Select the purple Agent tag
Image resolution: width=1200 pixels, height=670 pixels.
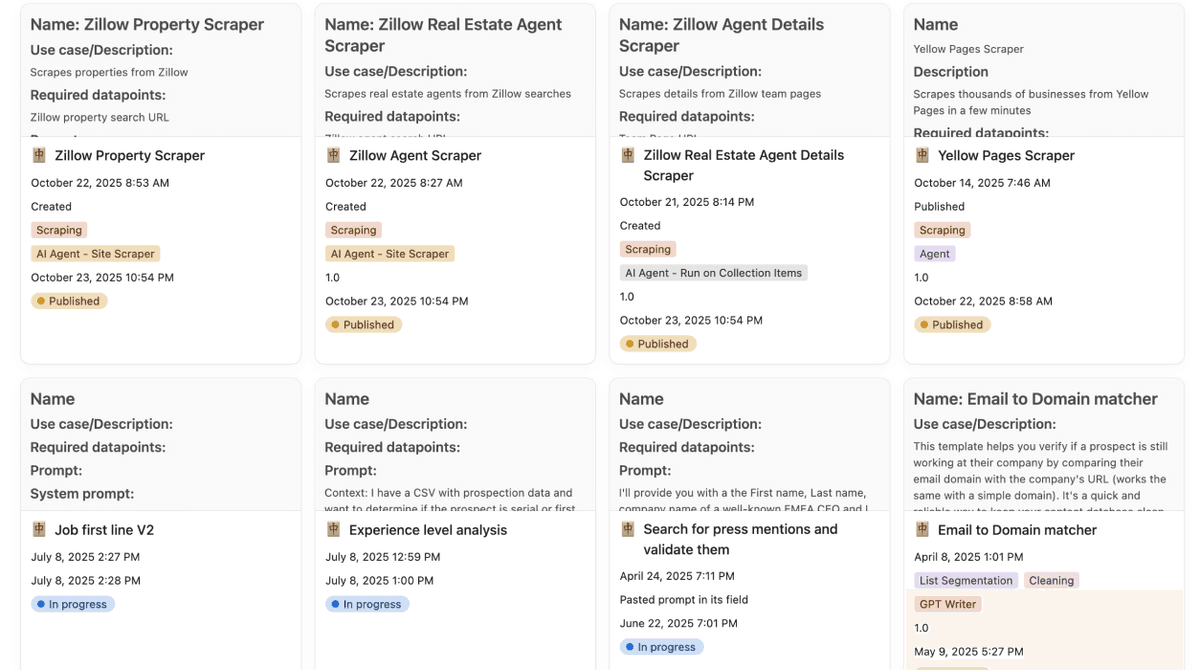935,254
